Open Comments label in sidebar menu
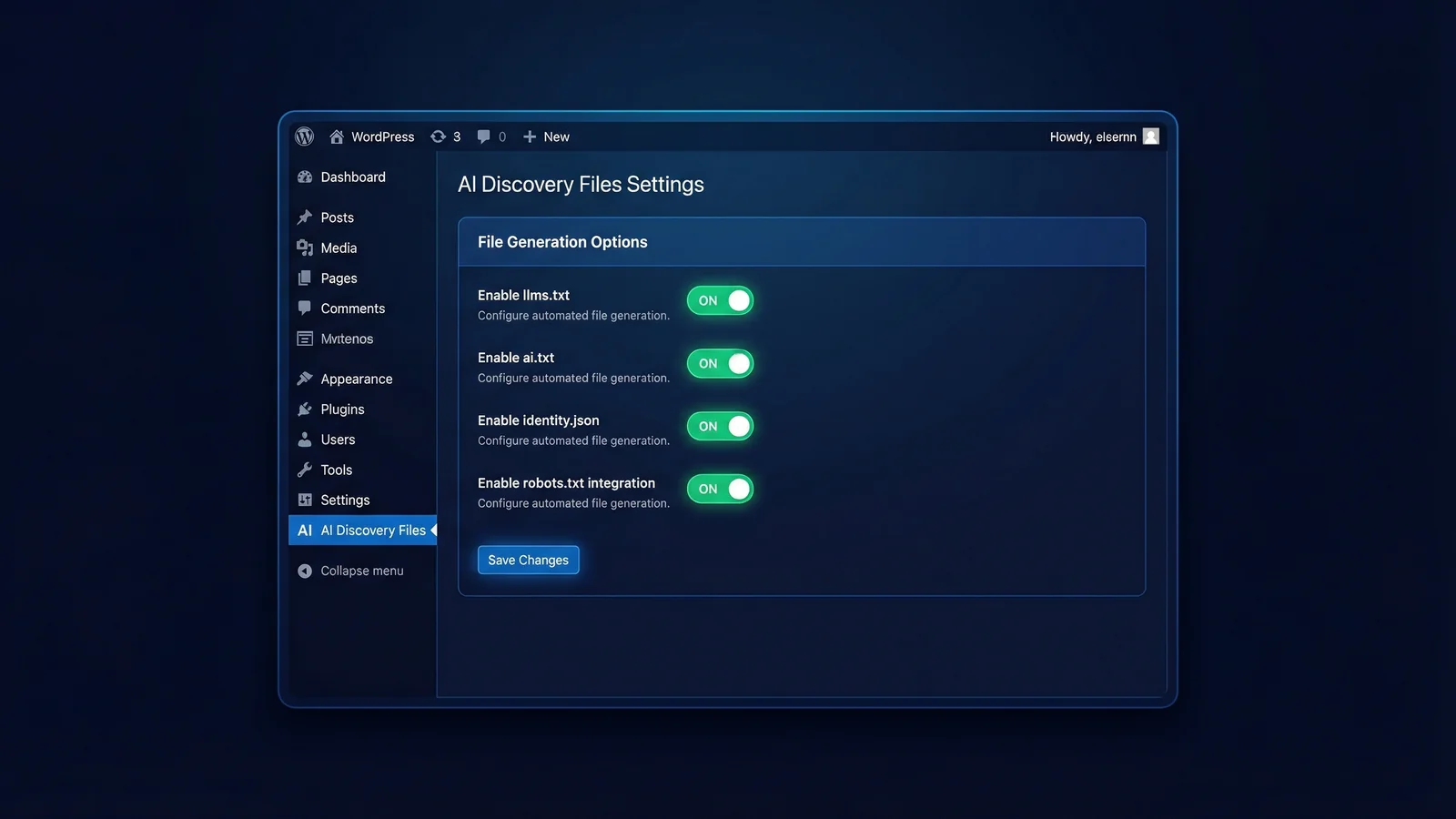 click(353, 308)
